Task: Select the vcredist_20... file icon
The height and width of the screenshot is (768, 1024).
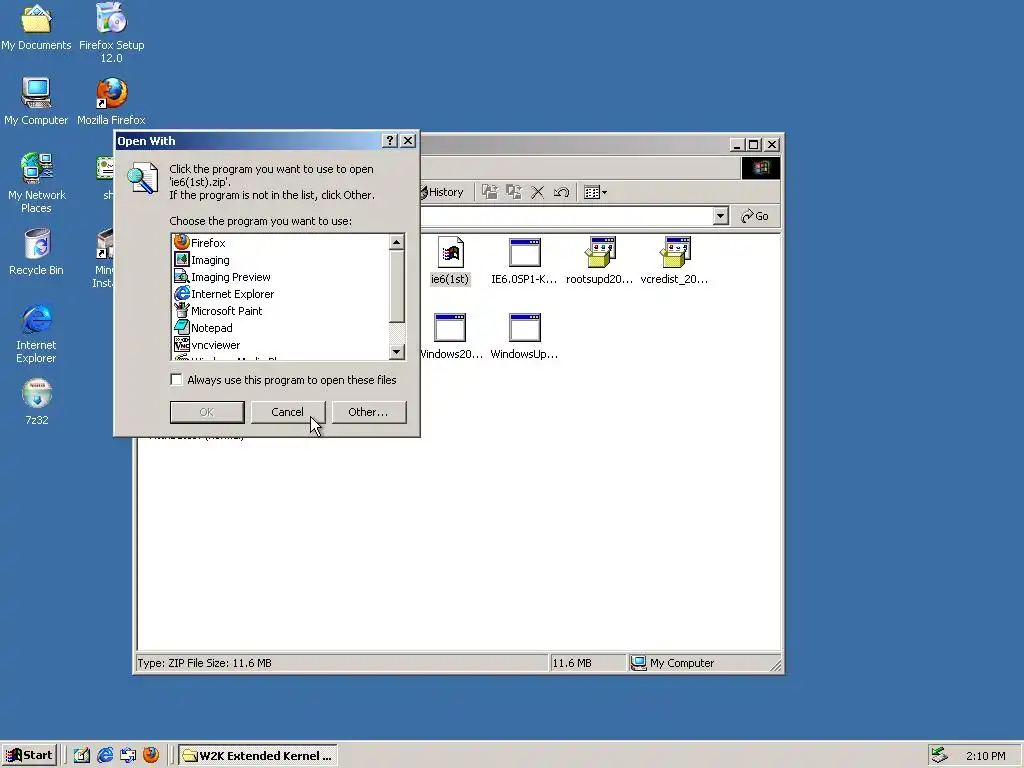Action: [x=675, y=261]
